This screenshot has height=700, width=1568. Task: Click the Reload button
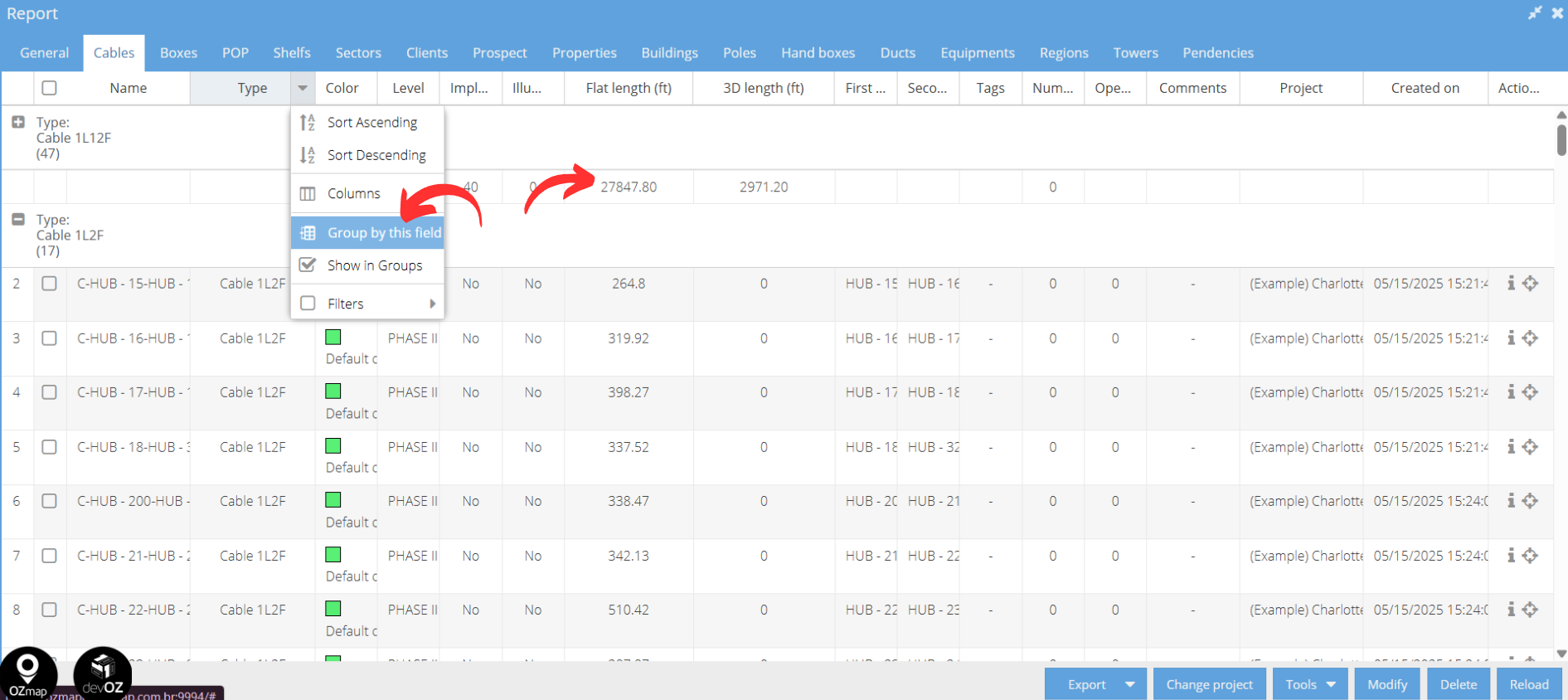click(1529, 685)
